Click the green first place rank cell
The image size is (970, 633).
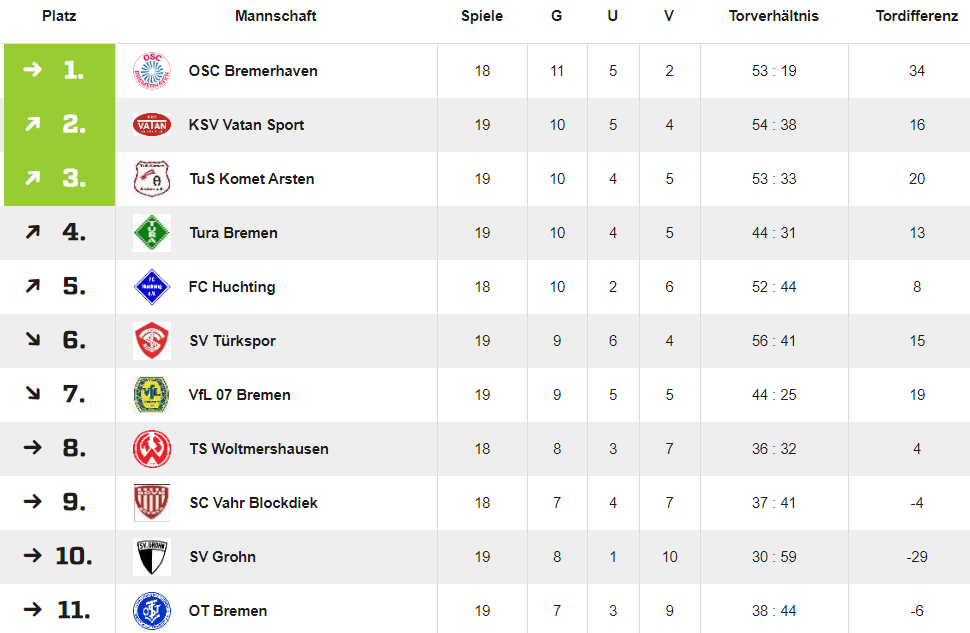pos(59,71)
